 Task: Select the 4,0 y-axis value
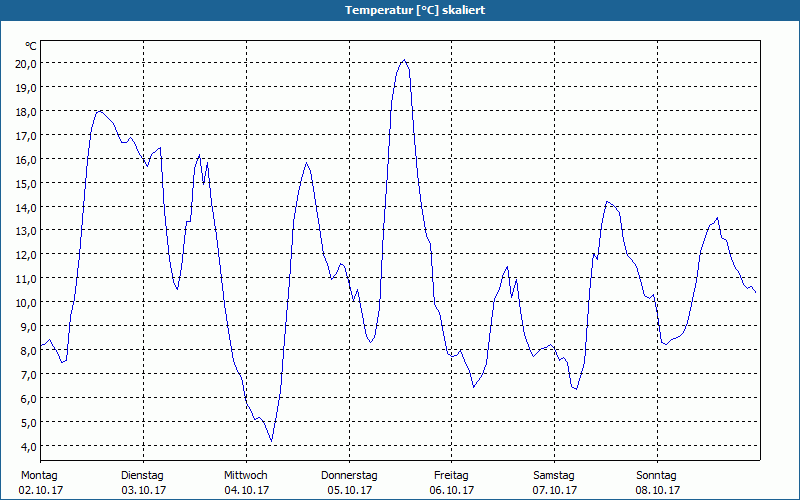28,447
